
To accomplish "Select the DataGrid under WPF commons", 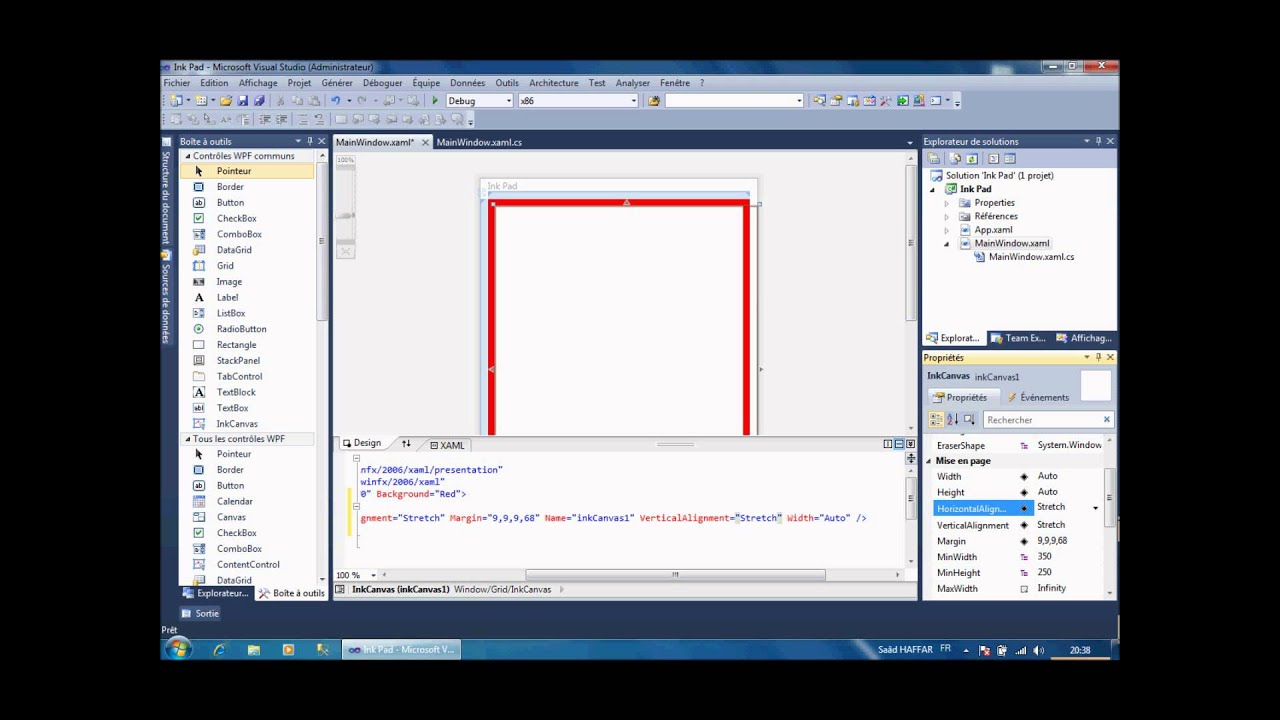I will tap(246, 250).
